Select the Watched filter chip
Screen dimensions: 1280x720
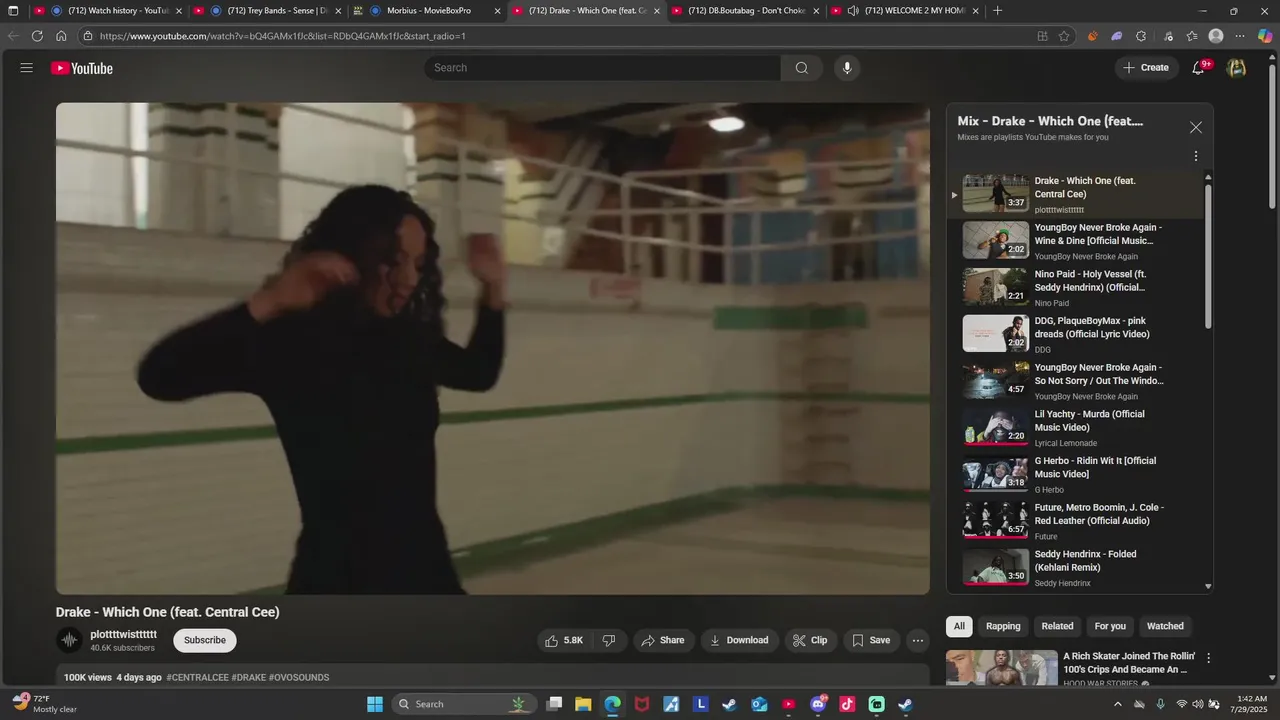pyautogui.click(x=1165, y=626)
